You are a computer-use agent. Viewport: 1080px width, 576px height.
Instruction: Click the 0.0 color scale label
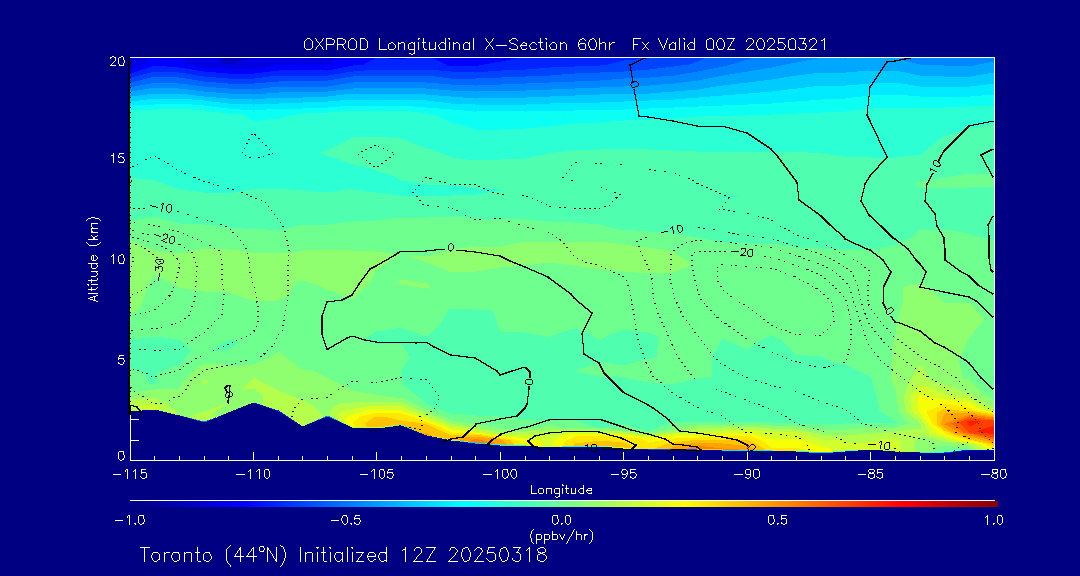(x=563, y=520)
